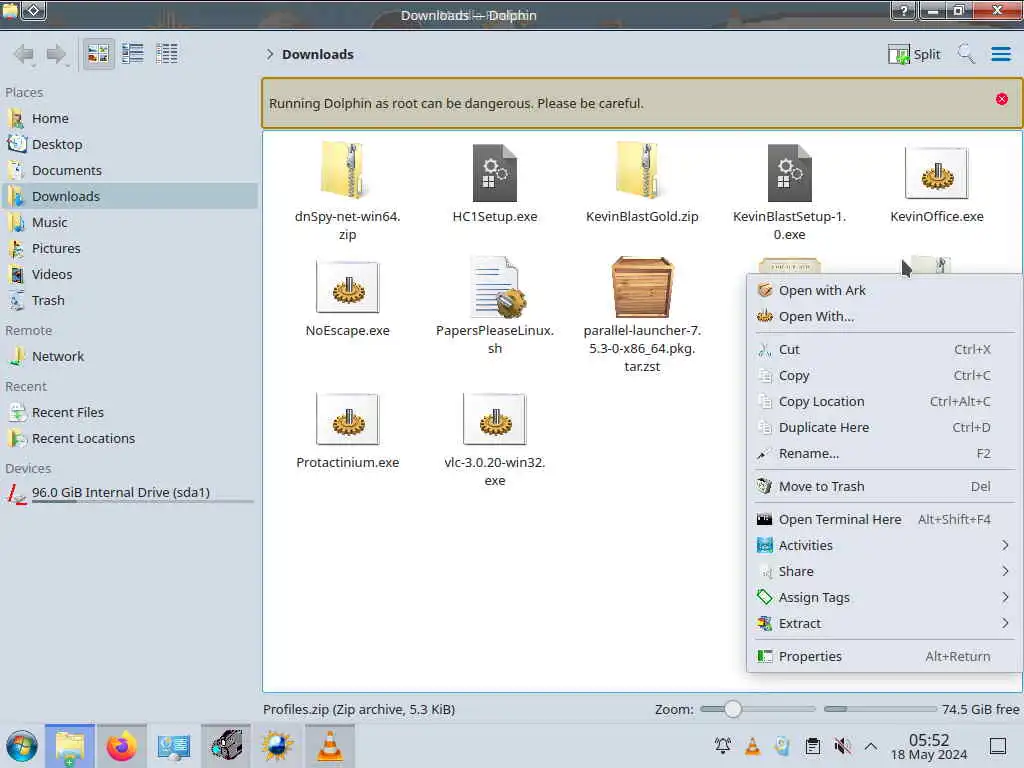Click the Split view button

914,54
